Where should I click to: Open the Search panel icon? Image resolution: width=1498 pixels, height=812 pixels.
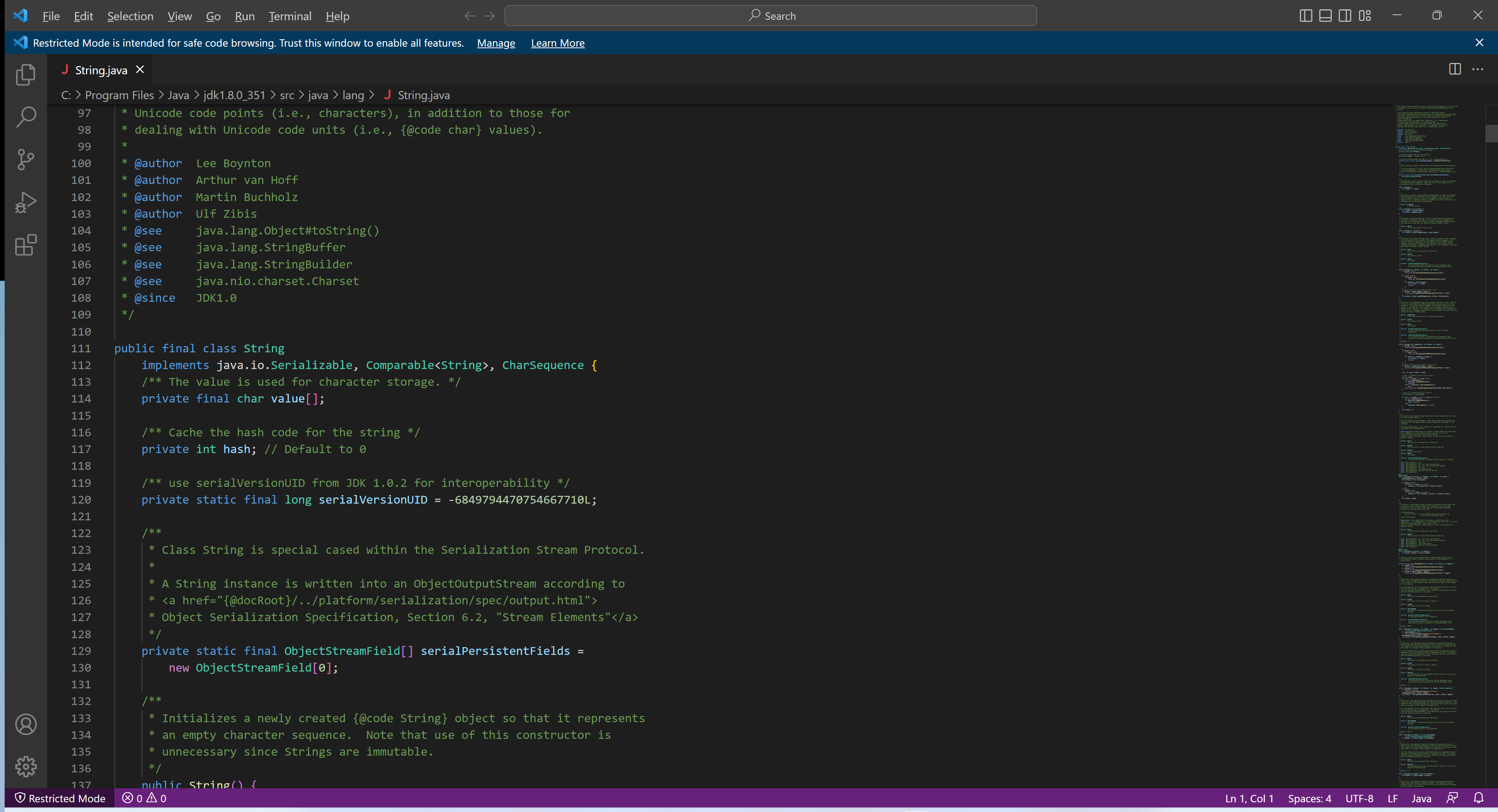point(26,117)
